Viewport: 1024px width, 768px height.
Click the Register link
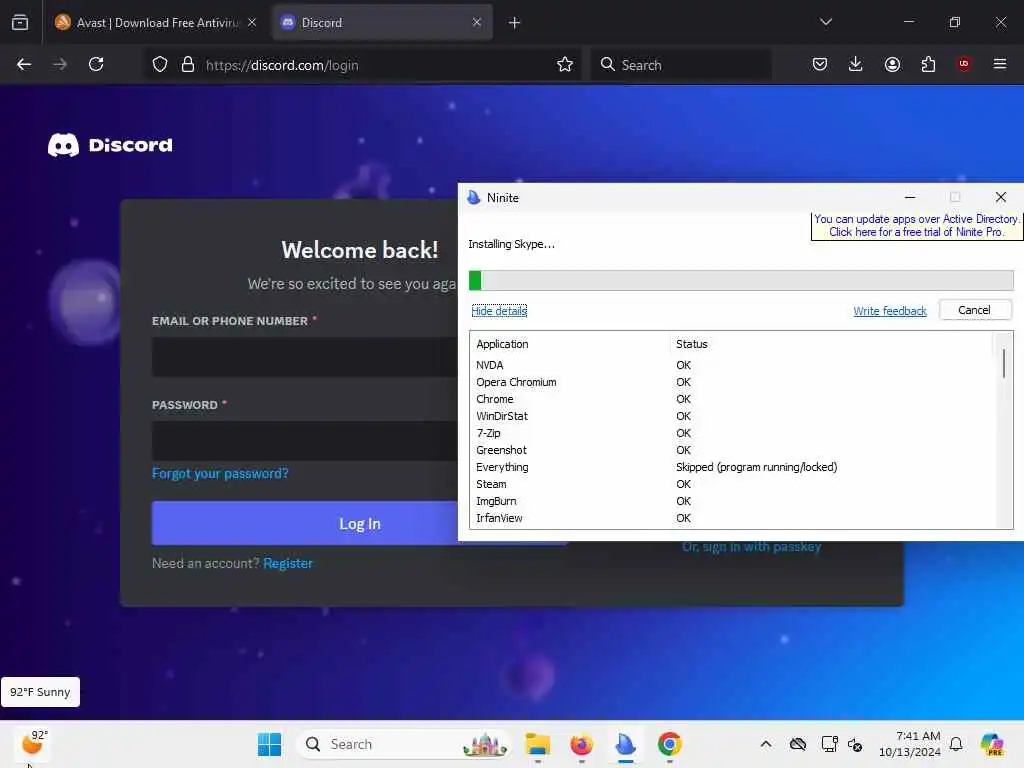pos(288,564)
